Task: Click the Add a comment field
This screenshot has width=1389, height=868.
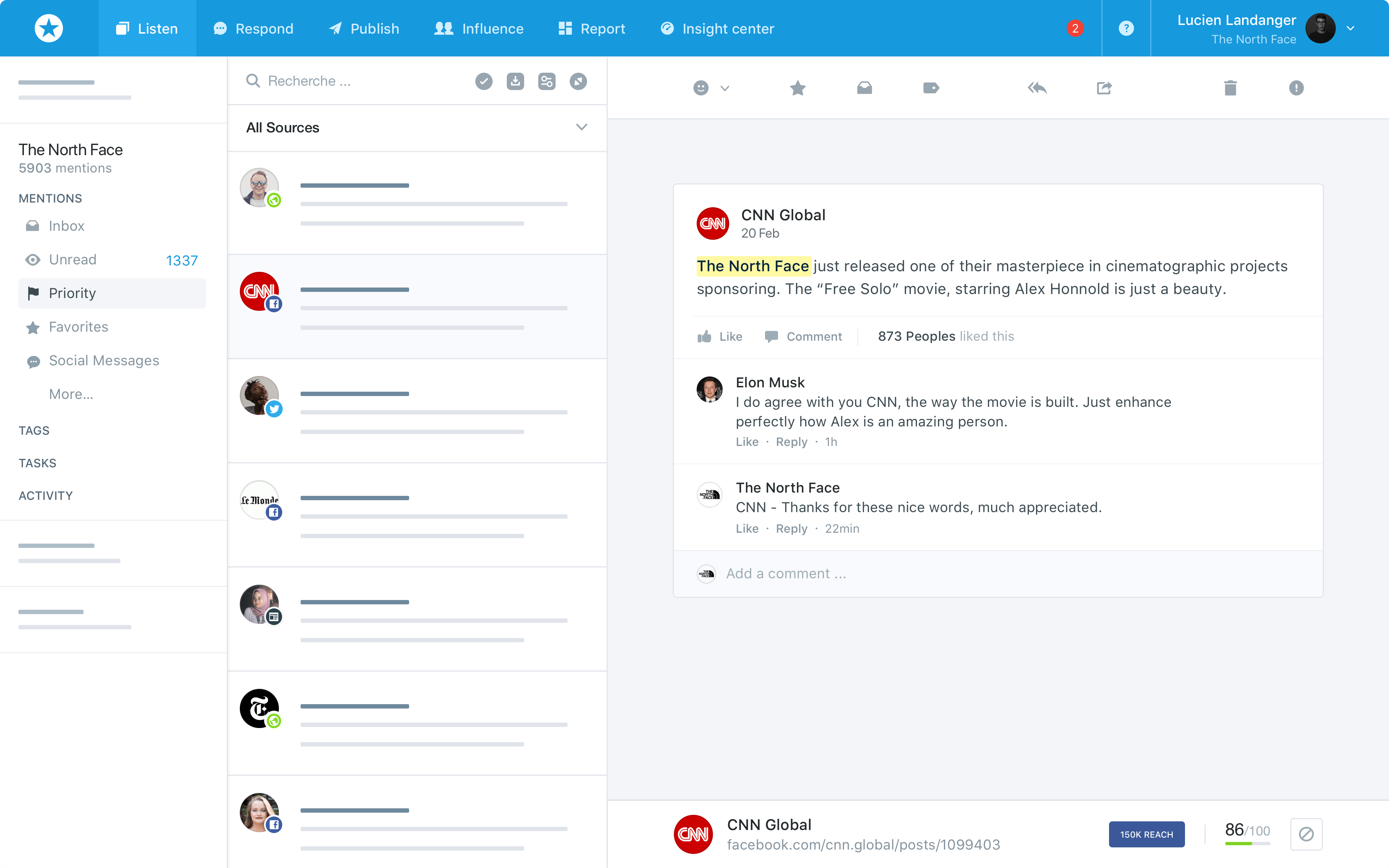Action: coord(786,574)
